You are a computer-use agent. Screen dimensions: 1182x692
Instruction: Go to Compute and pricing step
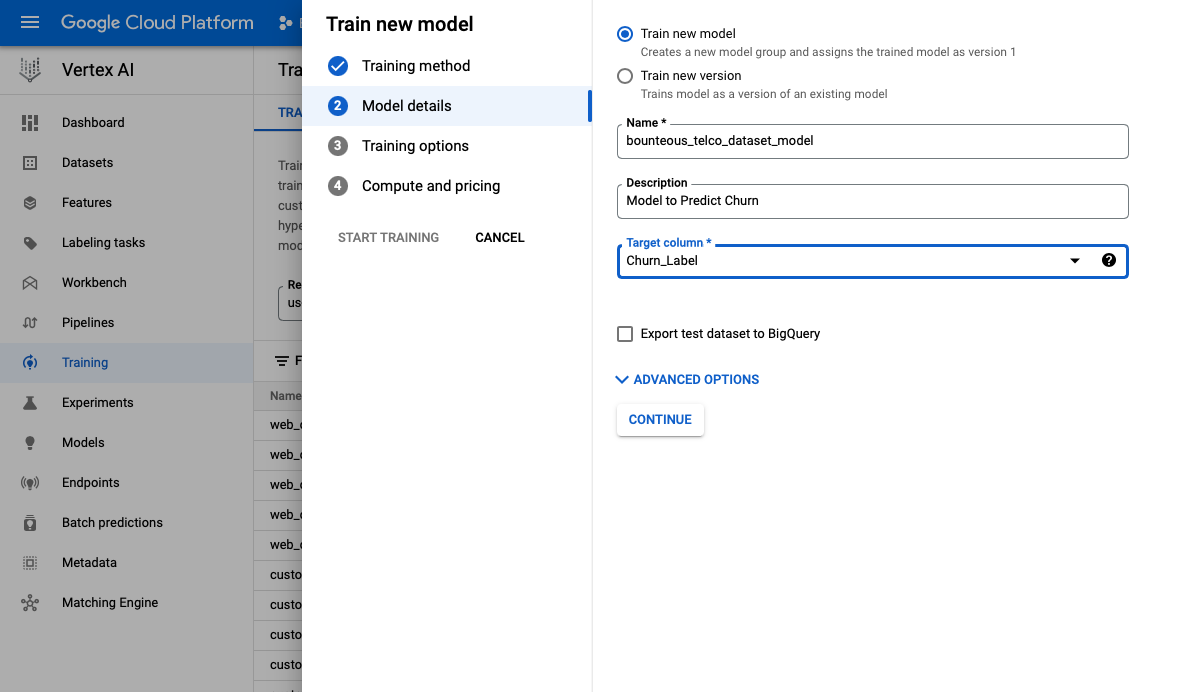(446, 185)
